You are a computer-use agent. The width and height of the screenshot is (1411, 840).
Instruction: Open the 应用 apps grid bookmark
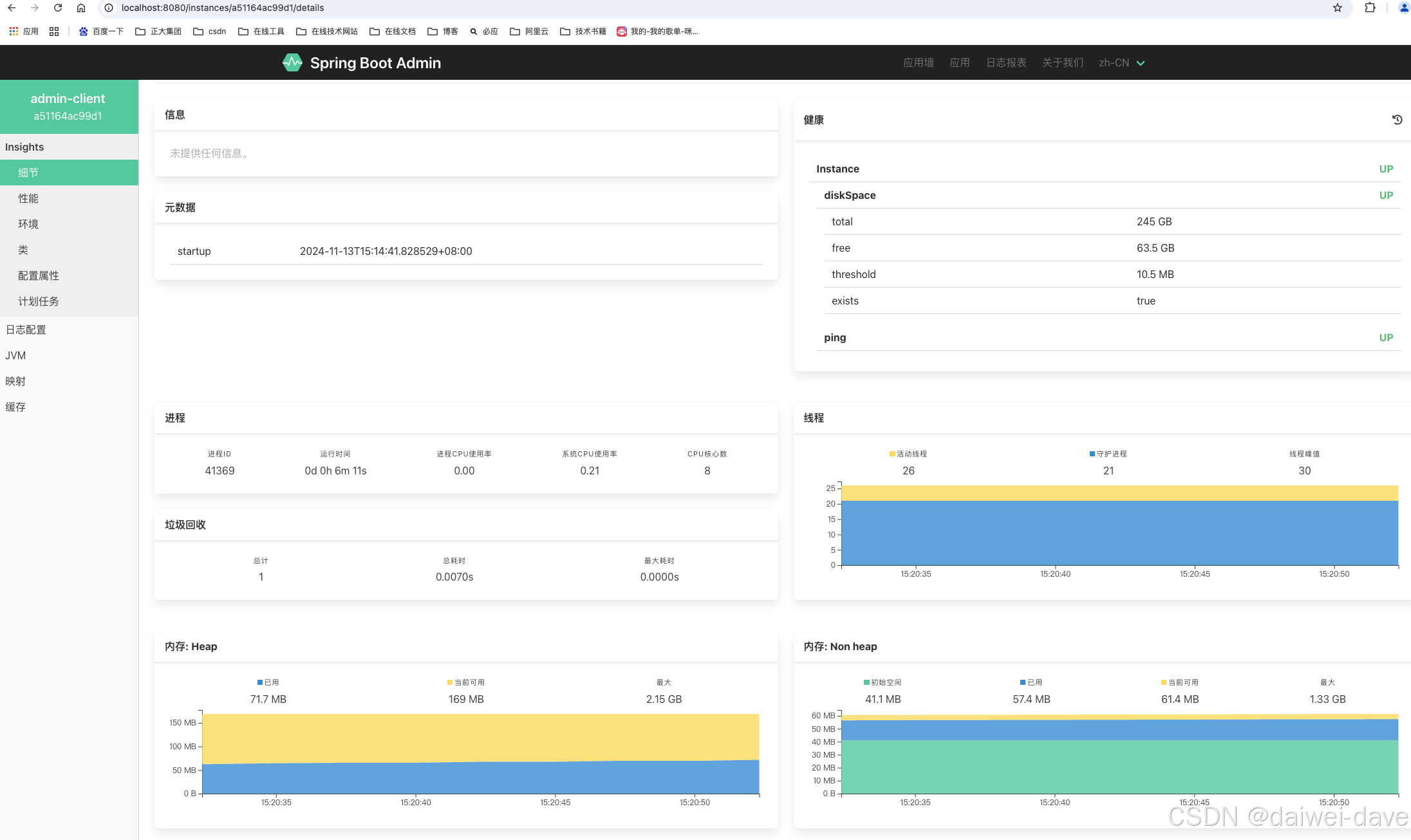tap(24, 31)
